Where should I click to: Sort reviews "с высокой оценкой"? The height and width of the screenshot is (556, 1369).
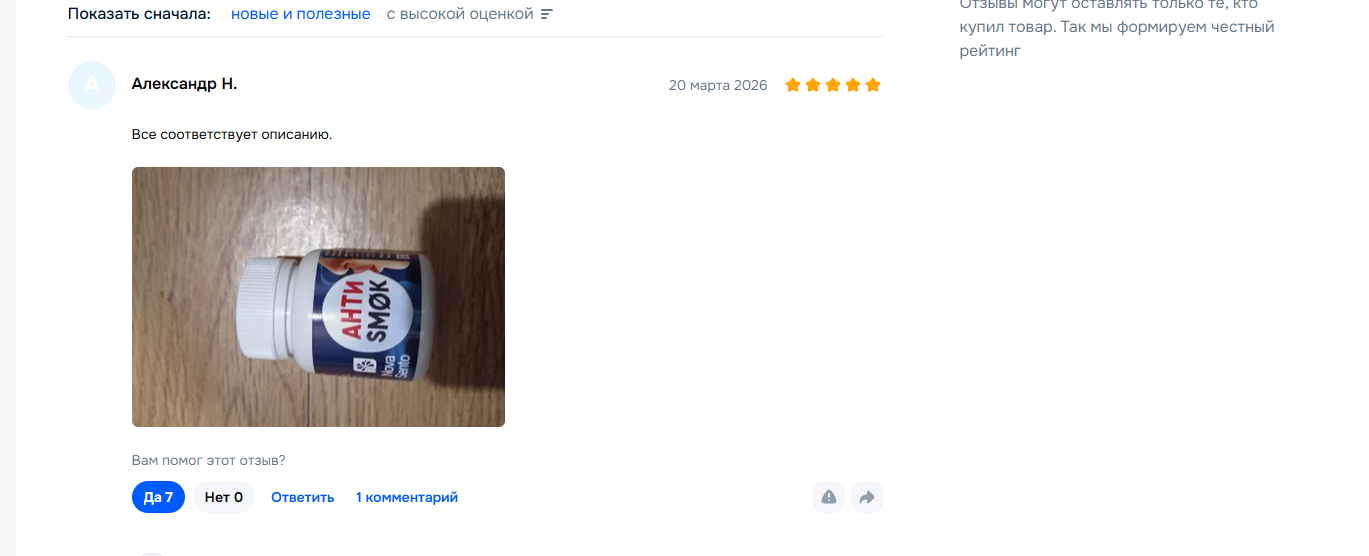[x=460, y=15]
